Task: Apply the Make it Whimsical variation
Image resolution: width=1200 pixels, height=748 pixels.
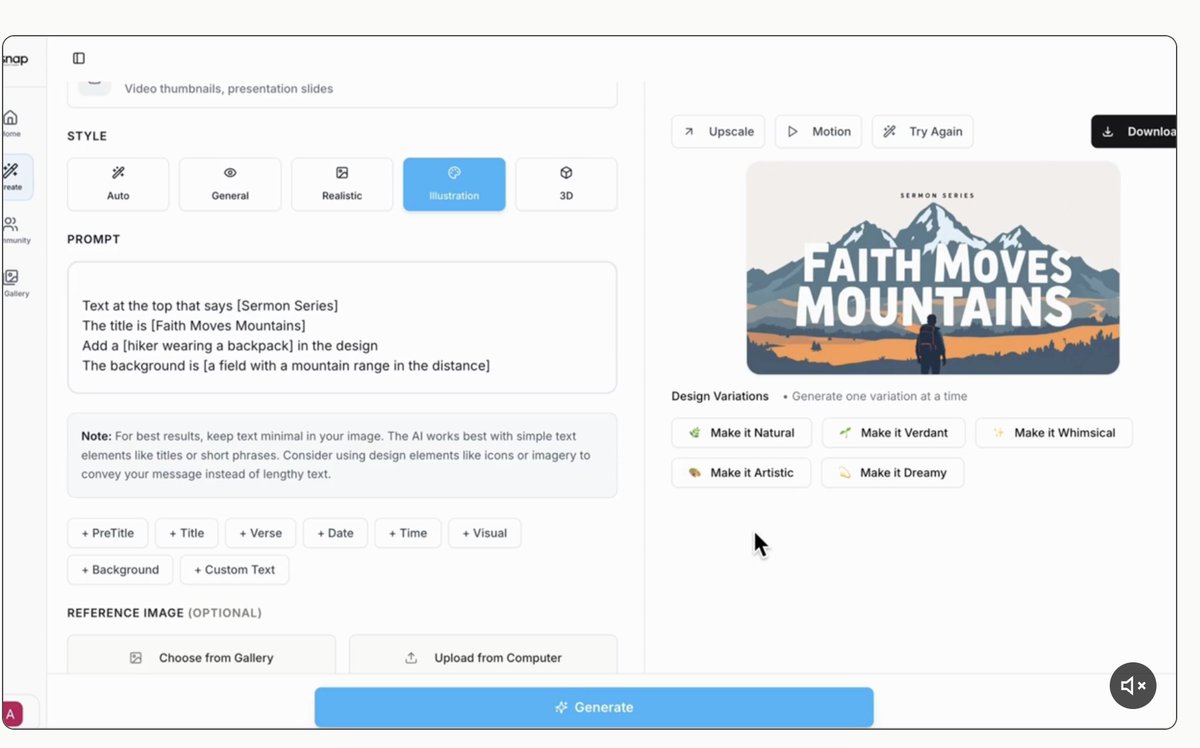Action: tap(1054, 433)
